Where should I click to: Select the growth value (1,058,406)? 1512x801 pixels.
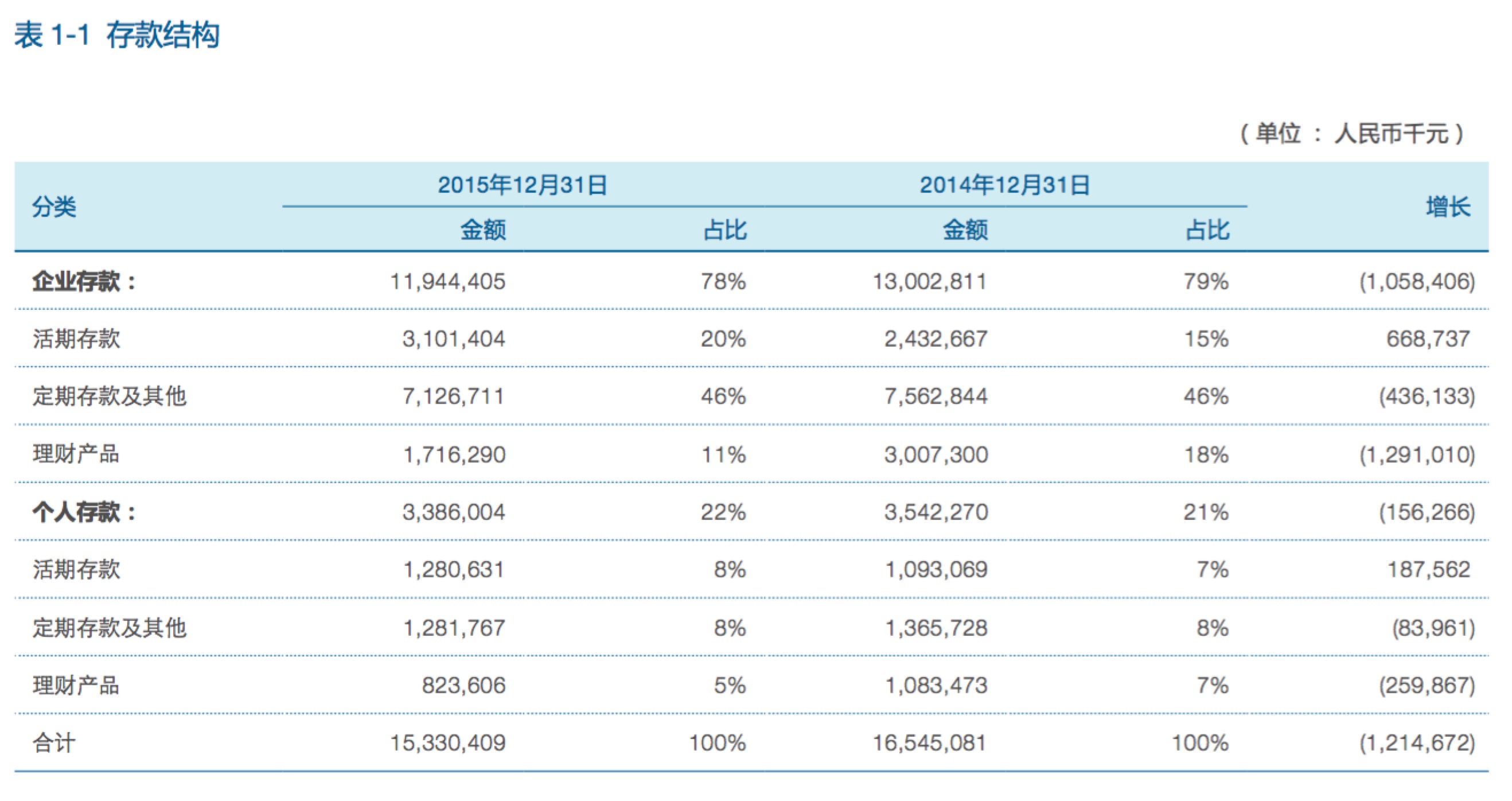coord(1417,282)
